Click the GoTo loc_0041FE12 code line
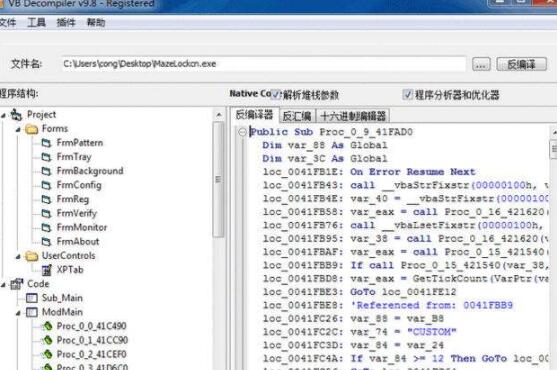Viewport: 557px width, 370px height. tap(359, 292)
